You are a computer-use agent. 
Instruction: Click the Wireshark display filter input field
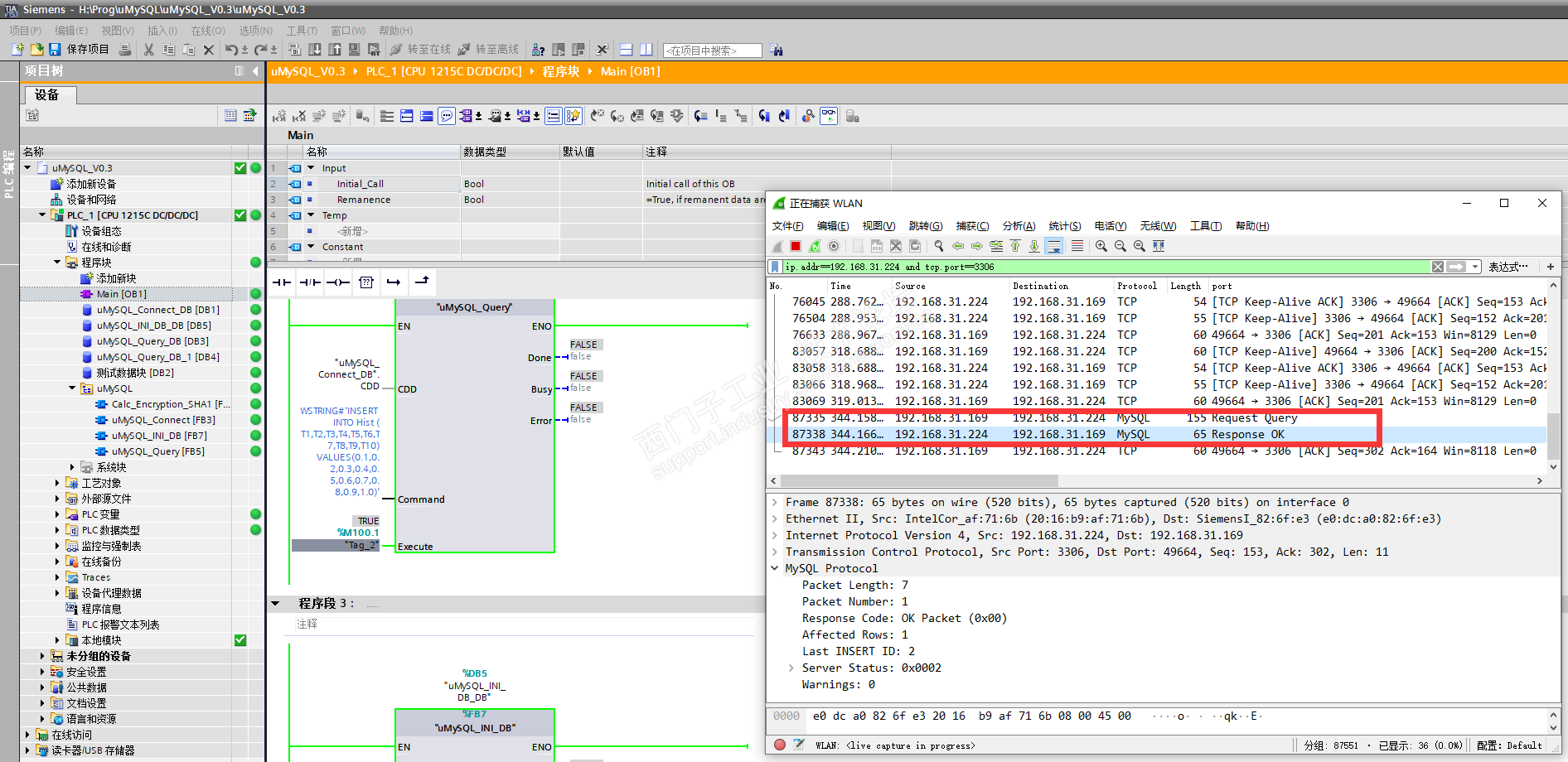pos(1106,267)
